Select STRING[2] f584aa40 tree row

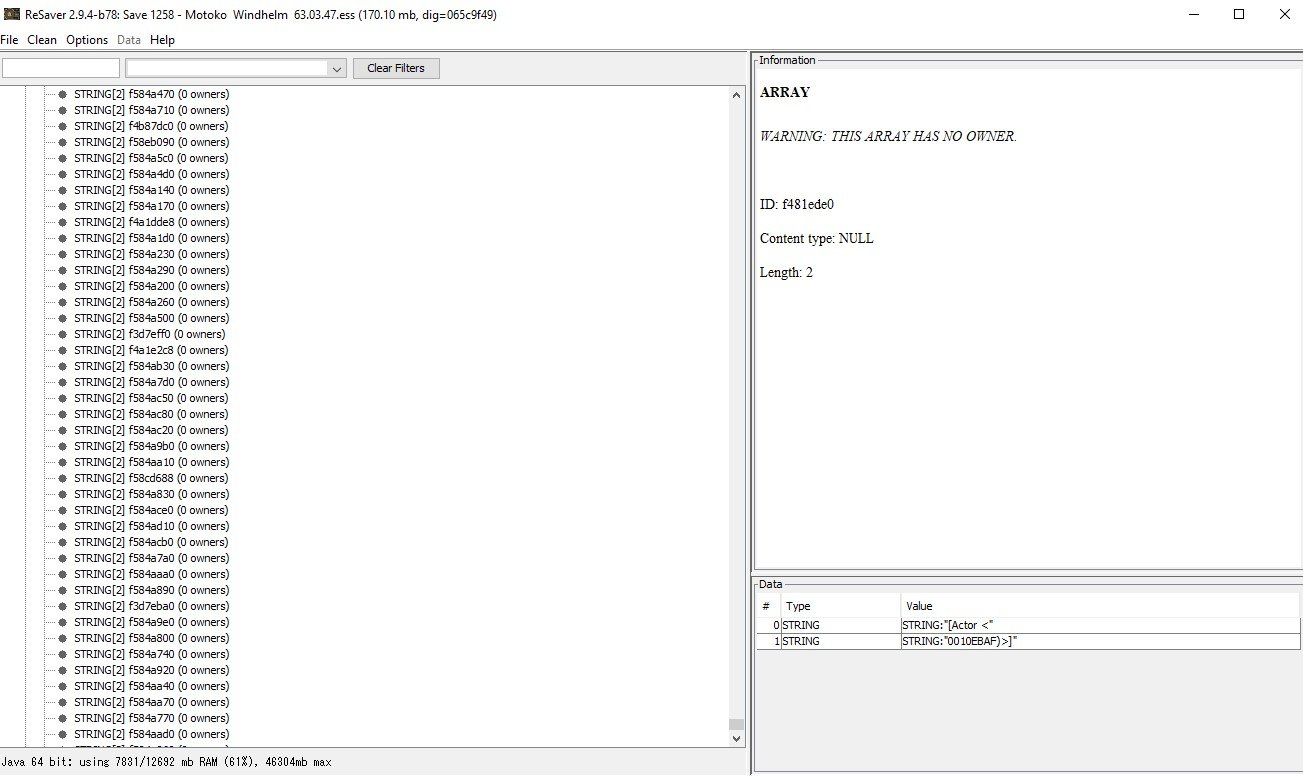pos(151,686)
